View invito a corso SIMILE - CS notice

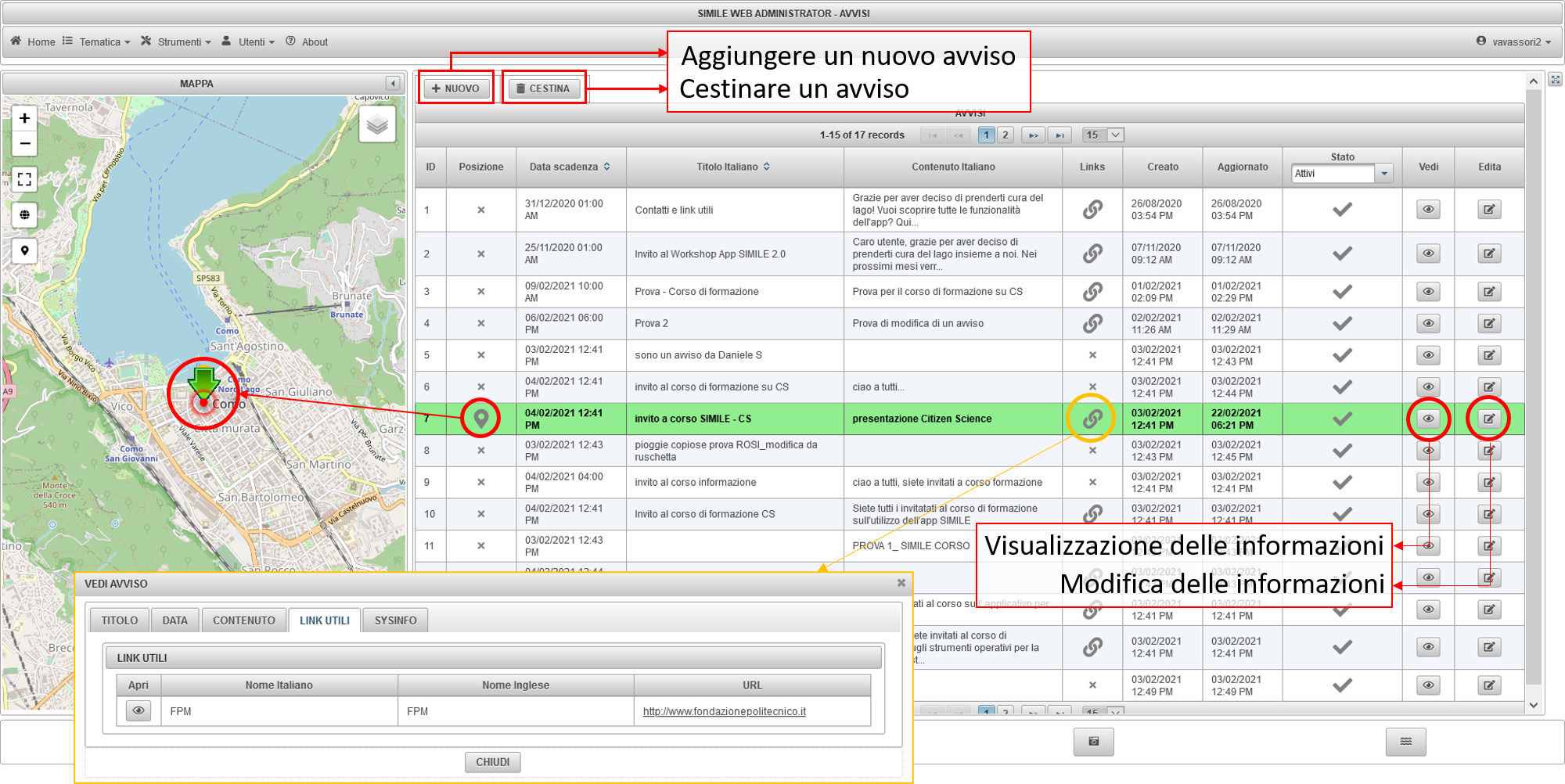point(1428,419)
